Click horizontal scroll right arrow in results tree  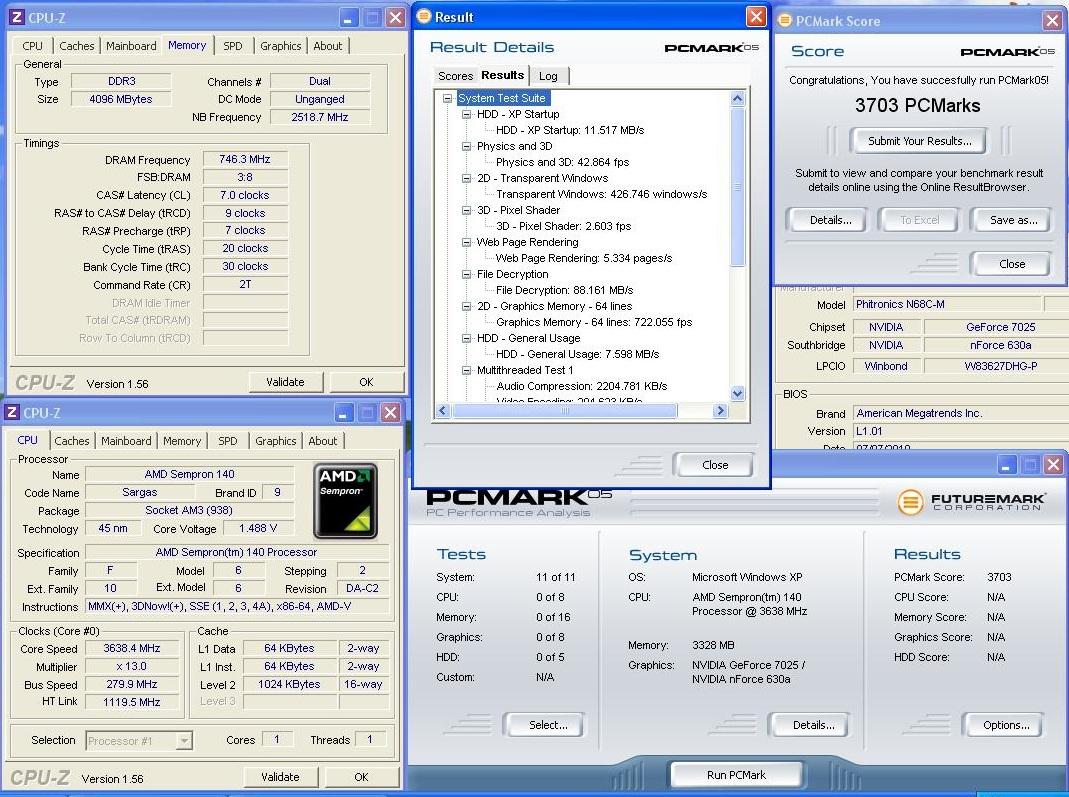coord(721,410)
